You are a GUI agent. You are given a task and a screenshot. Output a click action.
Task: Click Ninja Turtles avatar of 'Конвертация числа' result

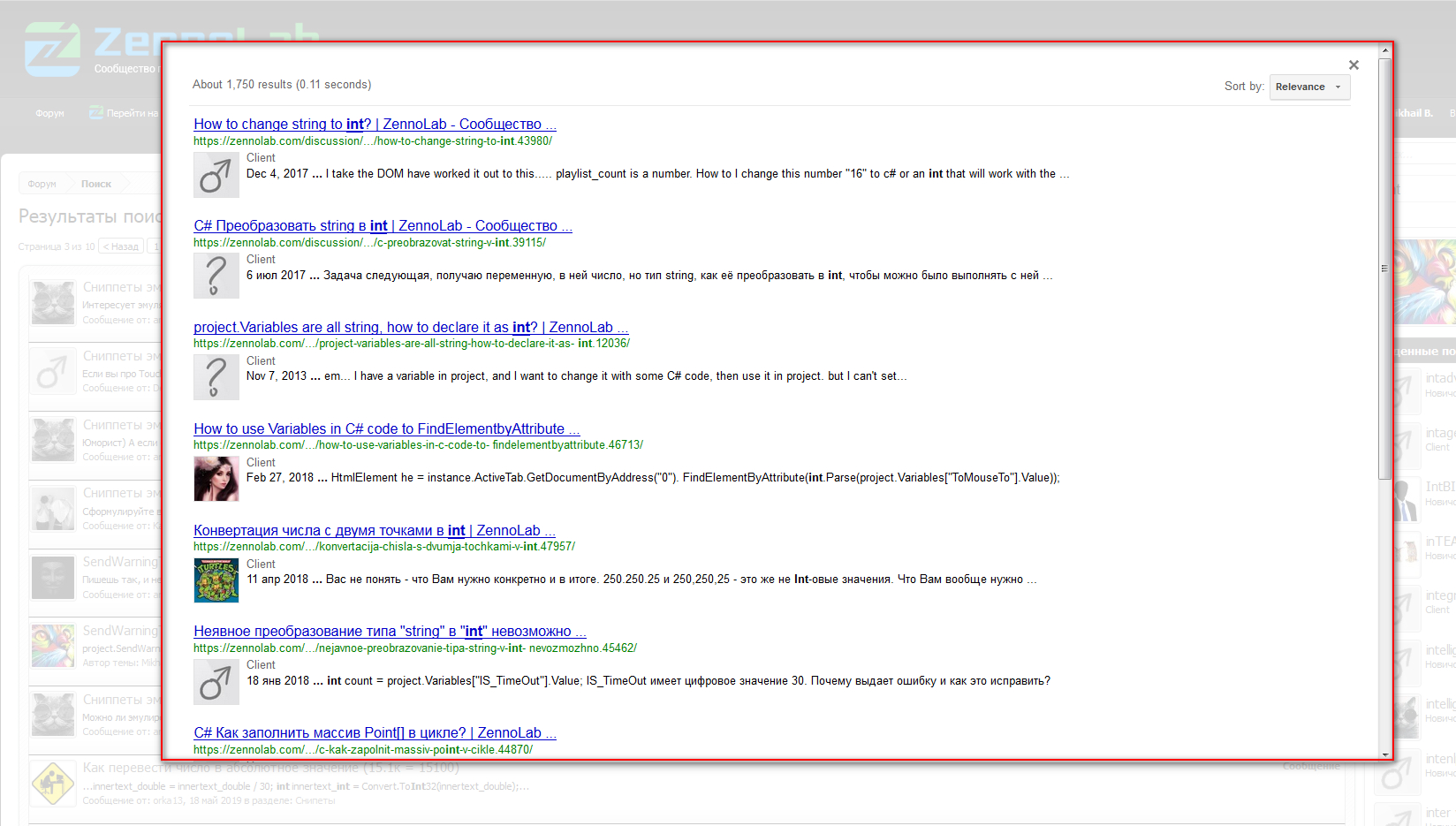tap(216, 580)
